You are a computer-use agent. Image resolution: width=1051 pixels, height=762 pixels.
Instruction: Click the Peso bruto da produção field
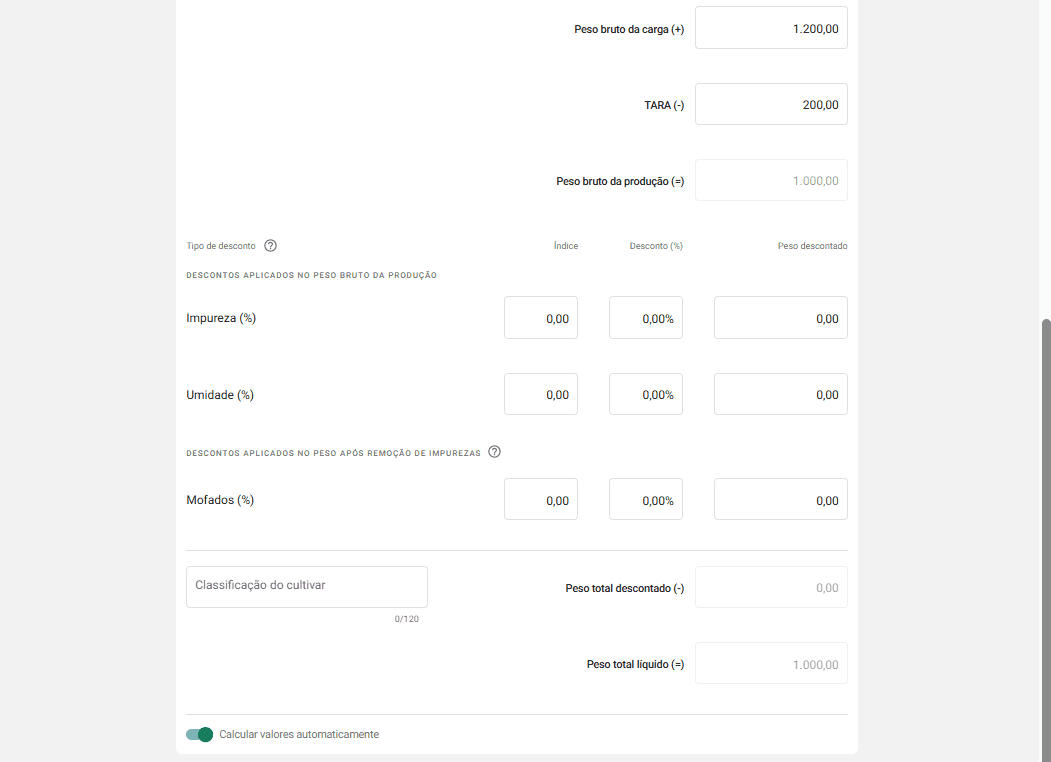click(x=770, y=180)
